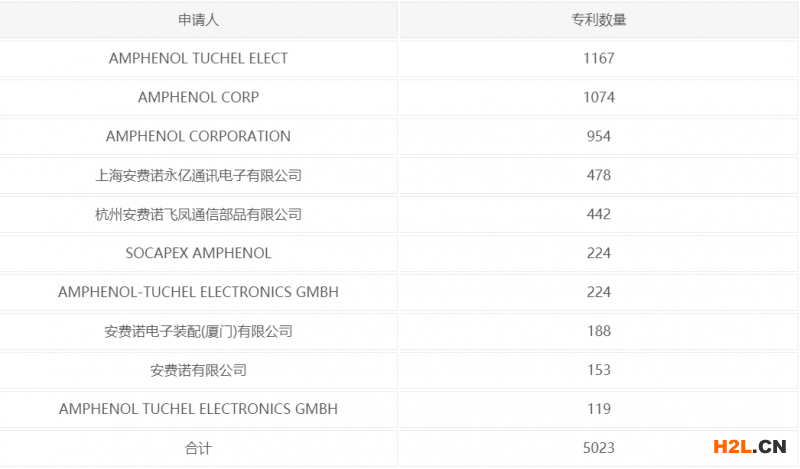Select the 安费诺电子装配(厦门)有限公司 cell

point(198,331)
